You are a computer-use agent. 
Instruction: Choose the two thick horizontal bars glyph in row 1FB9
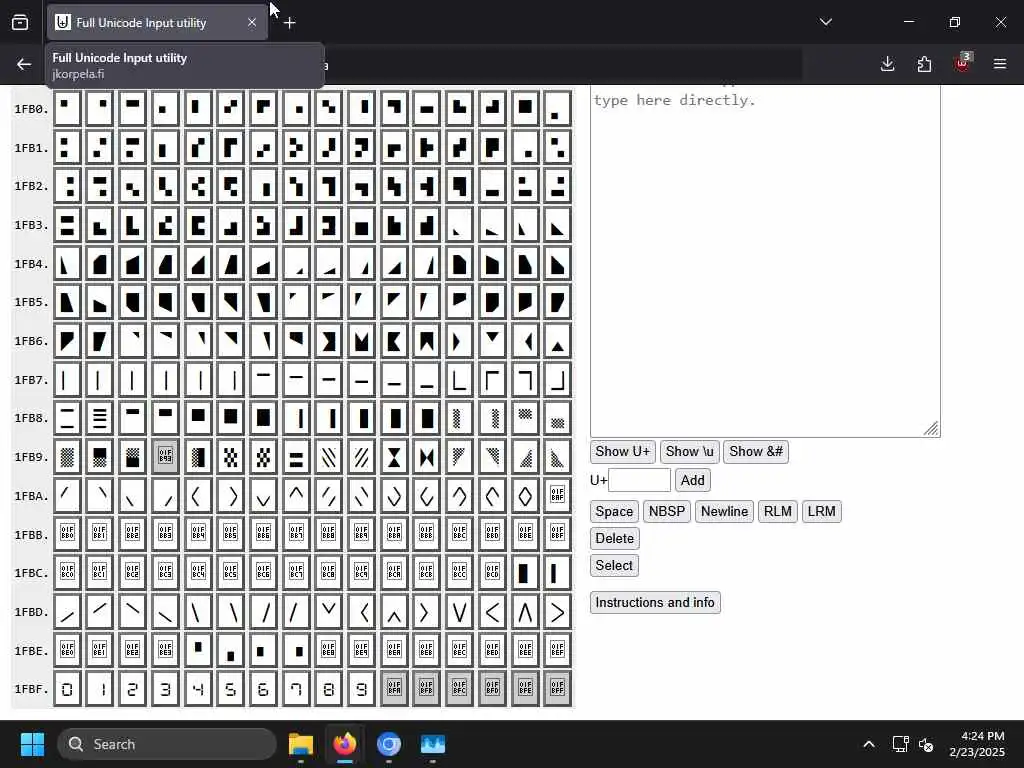click(x=296, y=456)
